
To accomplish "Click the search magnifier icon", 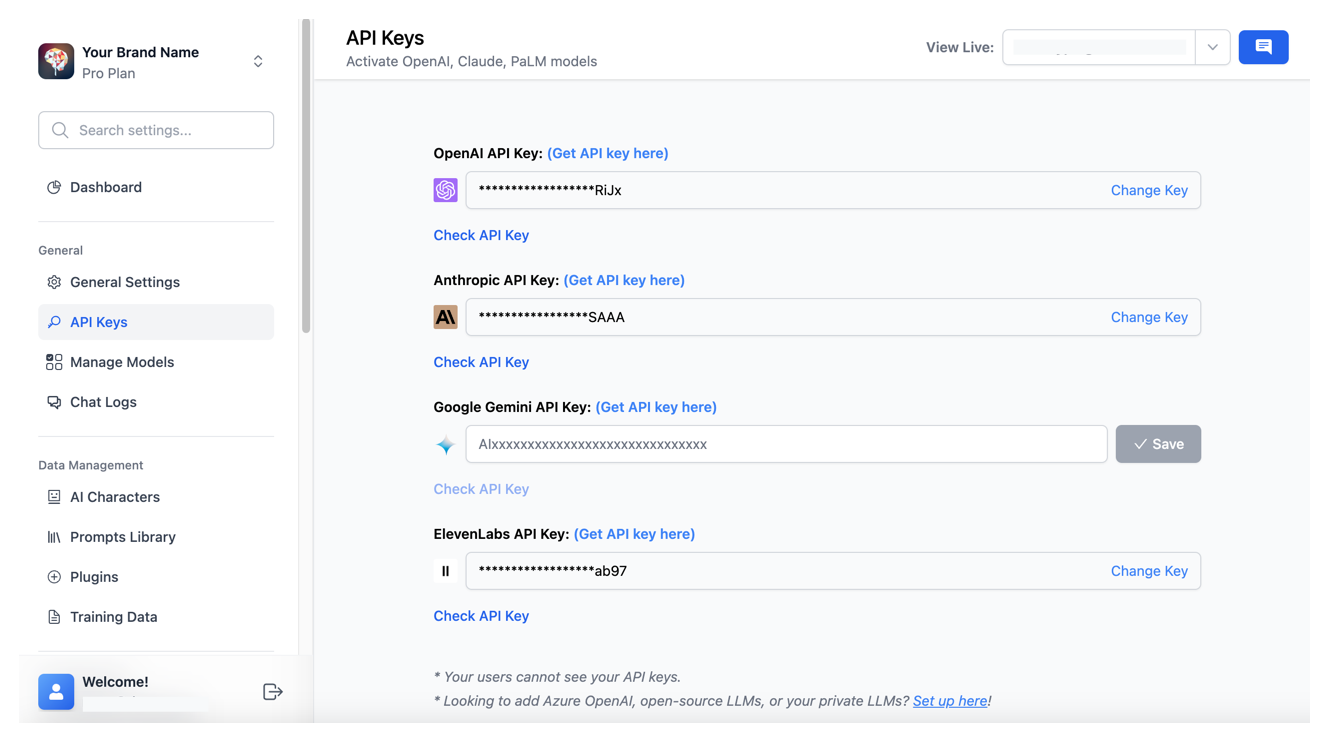I will pos(60,130).
